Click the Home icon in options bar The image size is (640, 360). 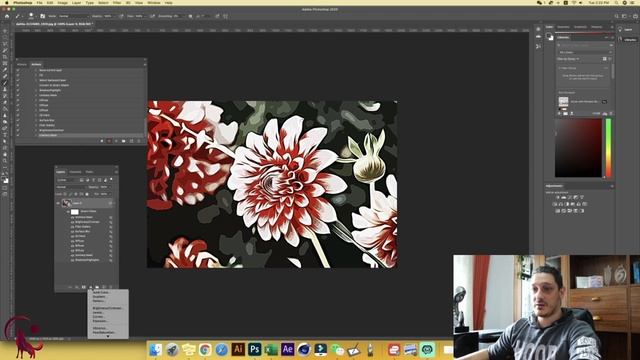(x=7, y=16)
